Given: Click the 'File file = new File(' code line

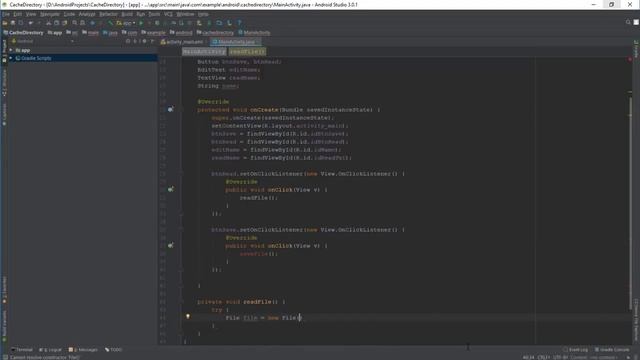Looking at the screenshot, I should [263, 318].
